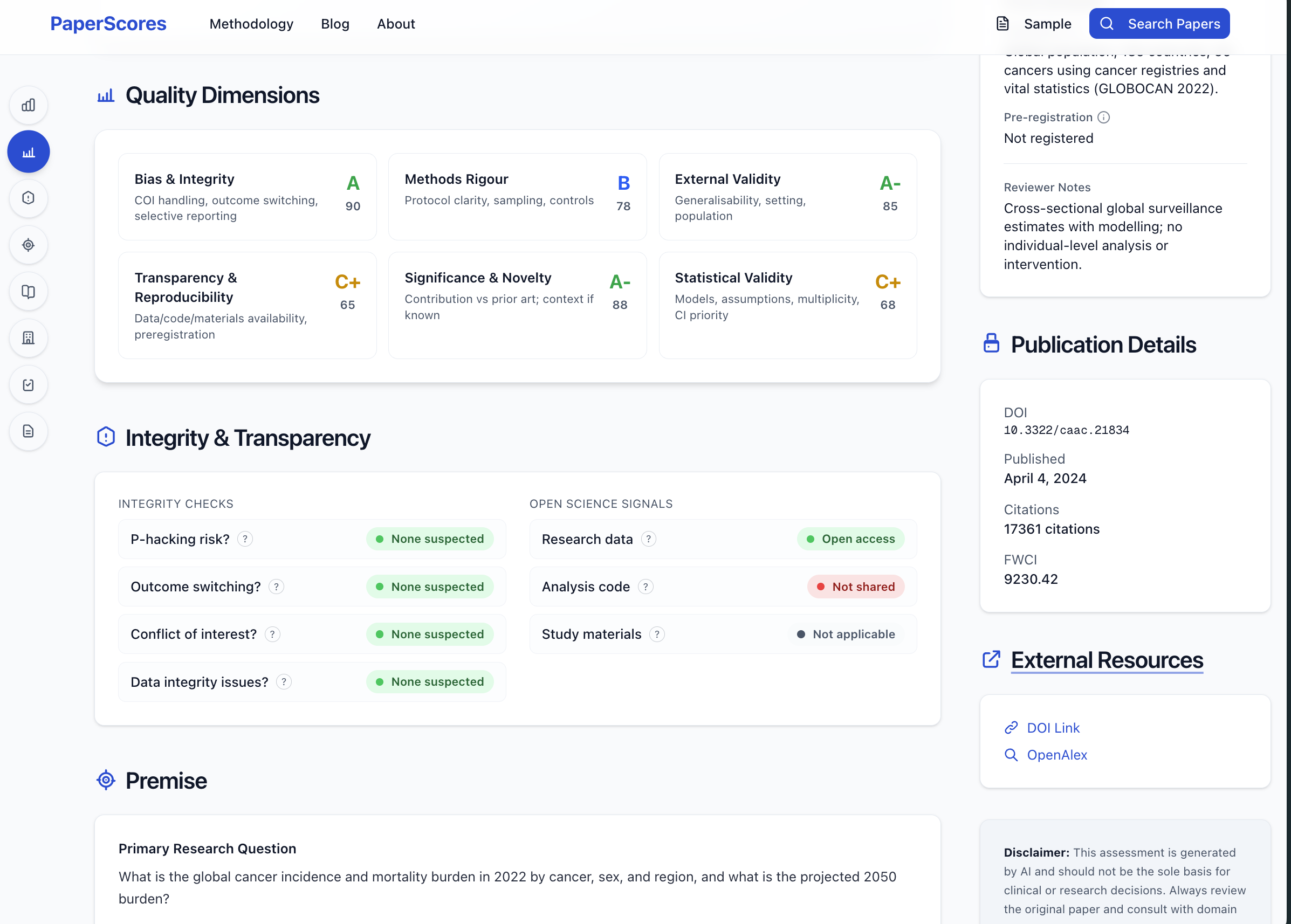Go to the Blog nav item

pyautogui.click(x=335, y=24)
